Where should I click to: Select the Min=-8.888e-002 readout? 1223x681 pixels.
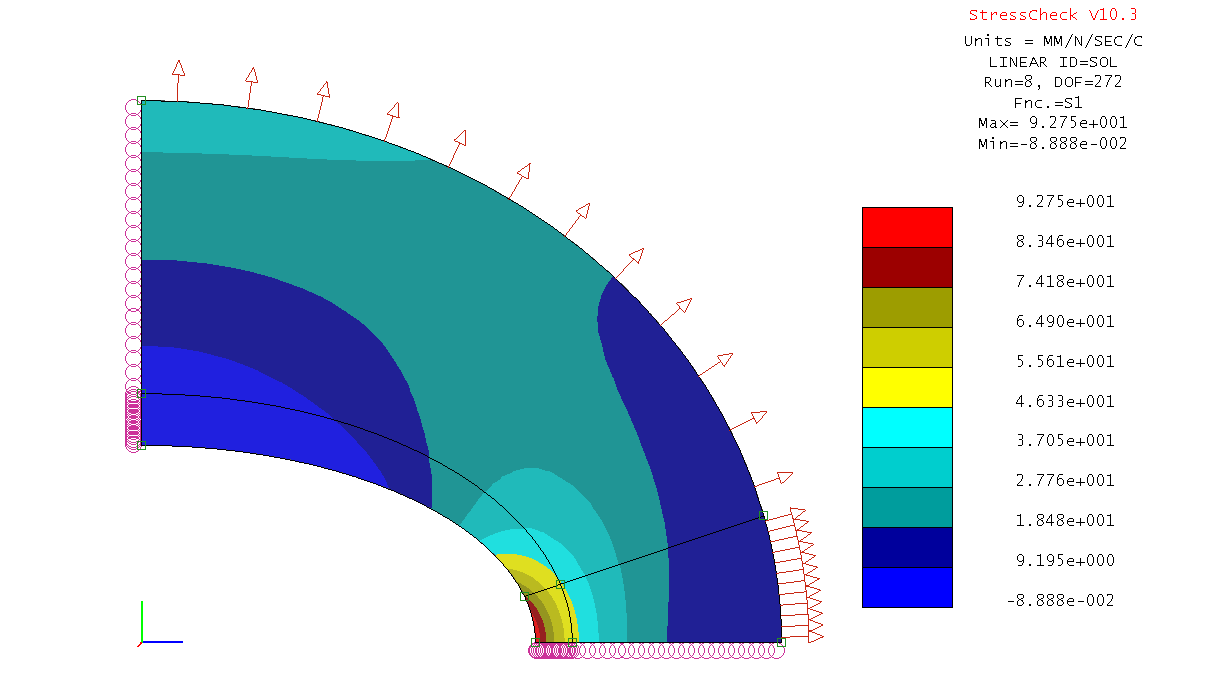[x=1052, y=144]
